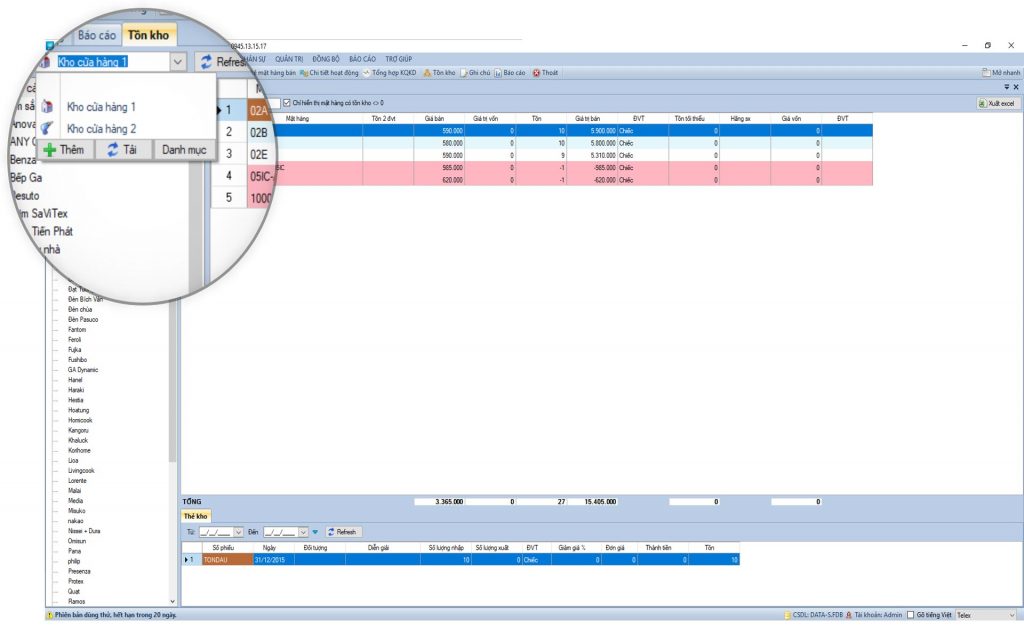Click the Xuất excel export button

(996, 103)
